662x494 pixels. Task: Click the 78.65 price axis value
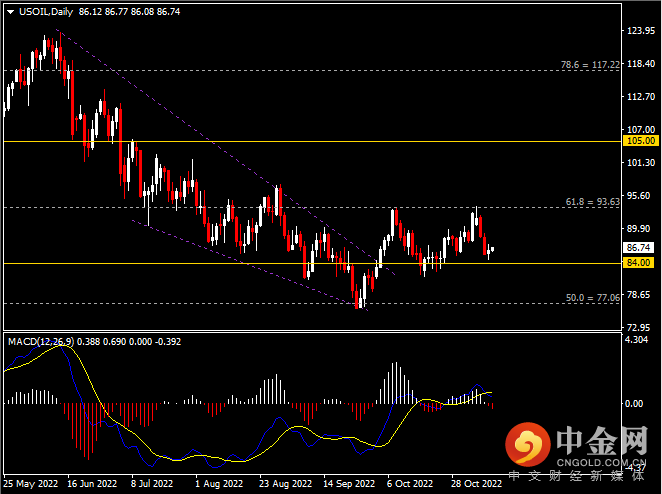point(638,294)
